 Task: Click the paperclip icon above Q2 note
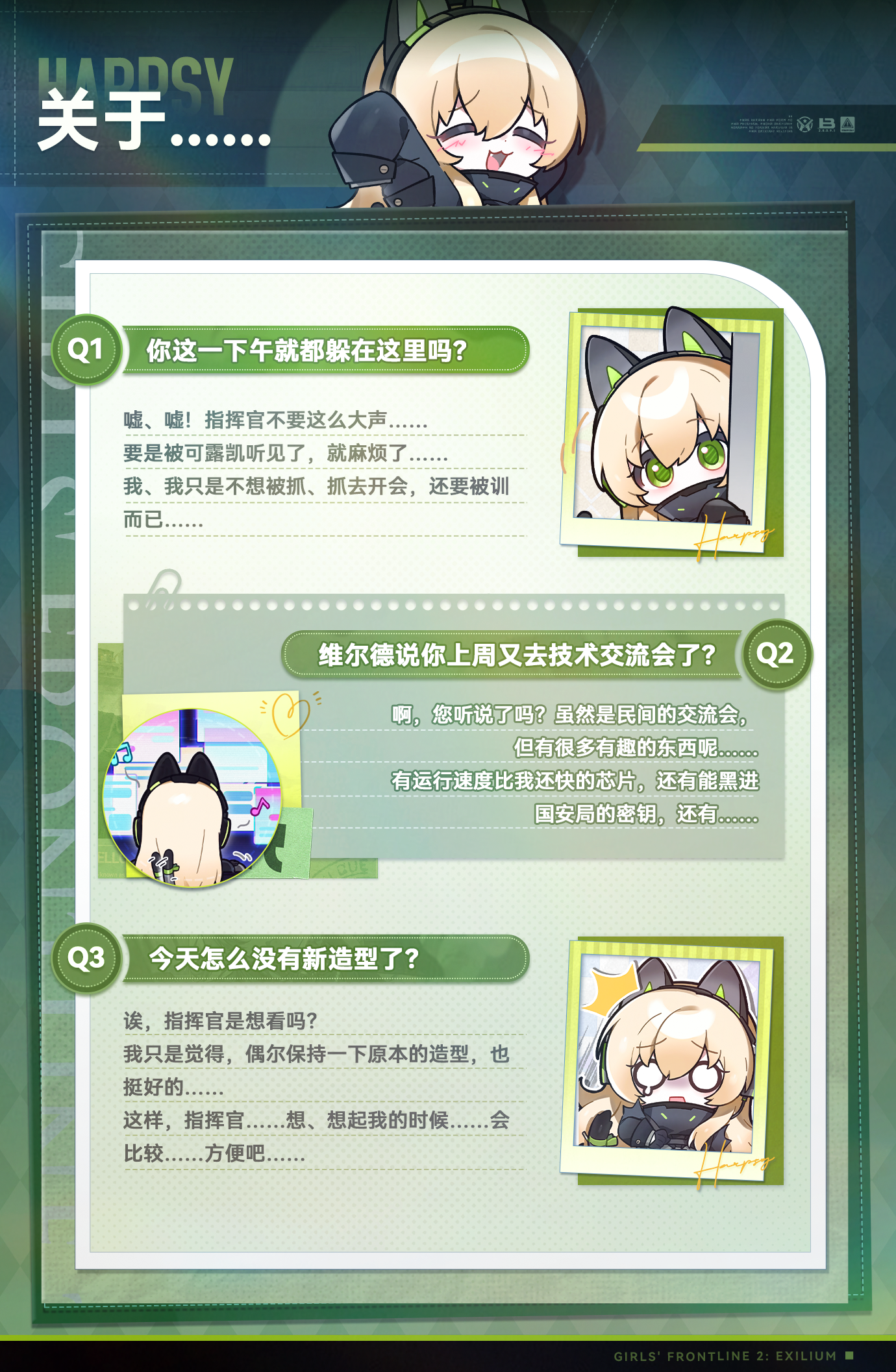point(161,589)
